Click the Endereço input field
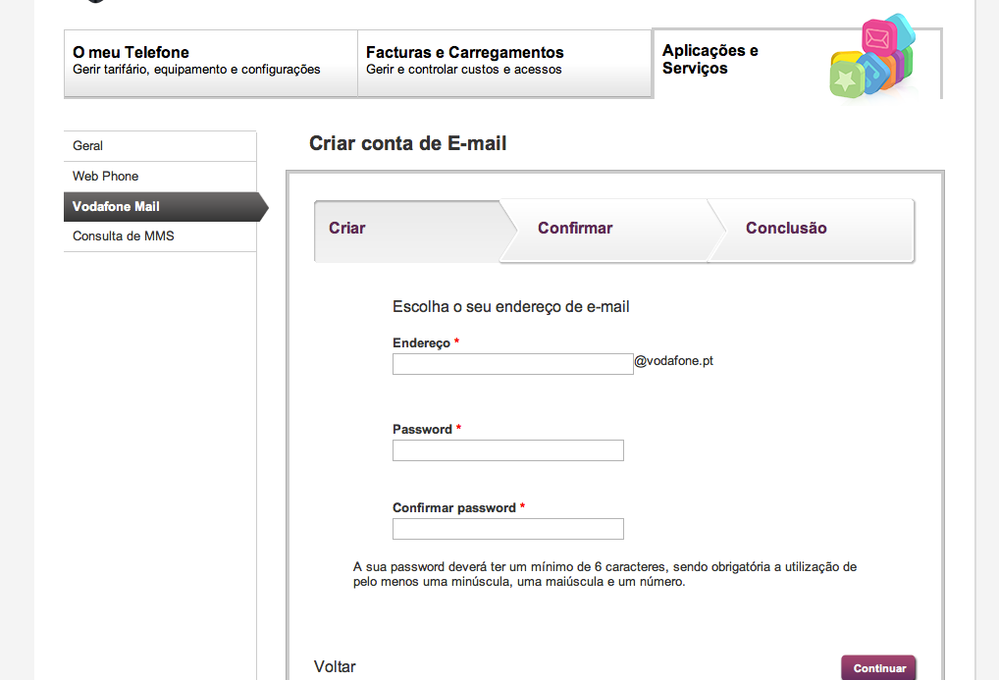 (x=513, y=363)
